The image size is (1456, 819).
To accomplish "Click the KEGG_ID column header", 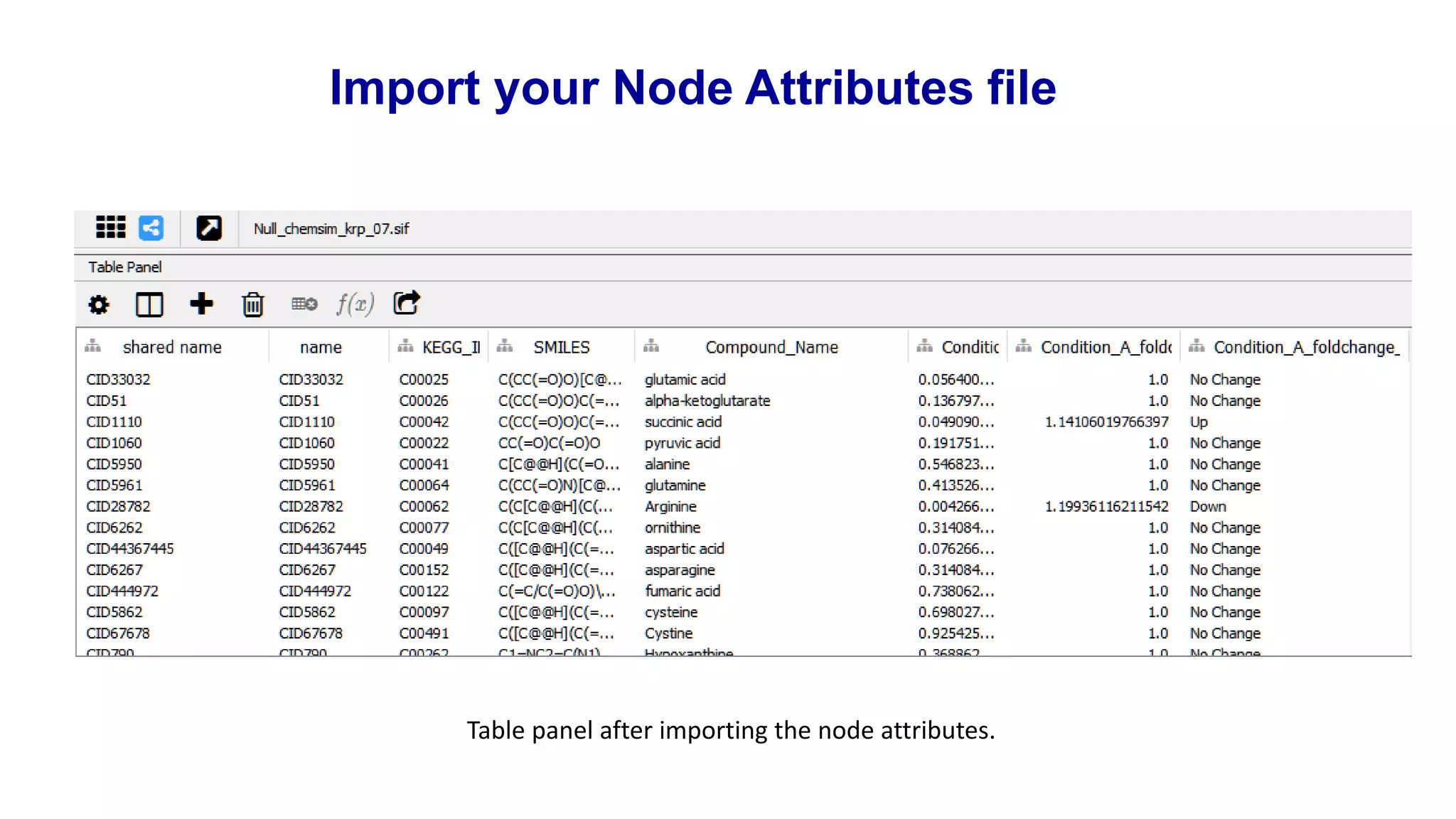I will click(451, 348).
